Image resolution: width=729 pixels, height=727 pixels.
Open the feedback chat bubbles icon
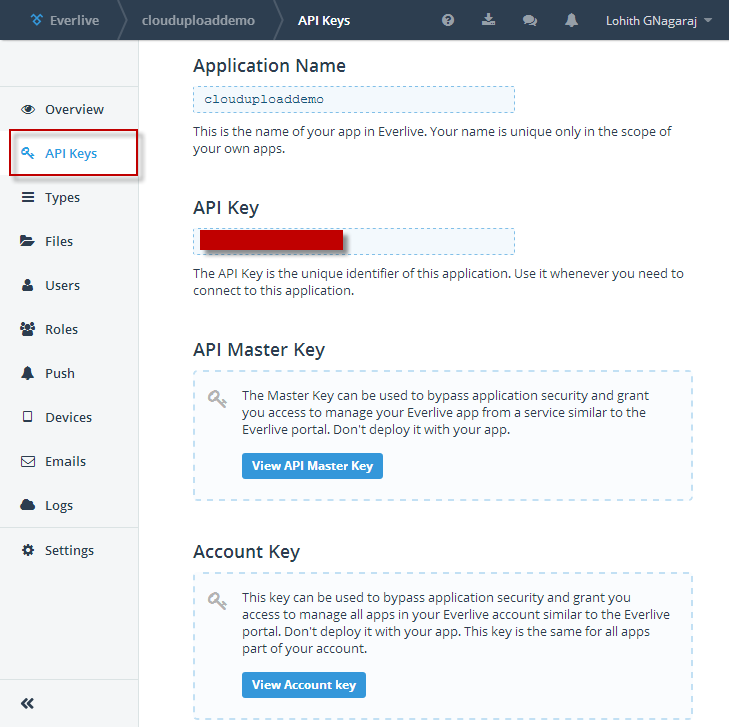point(530,20)
